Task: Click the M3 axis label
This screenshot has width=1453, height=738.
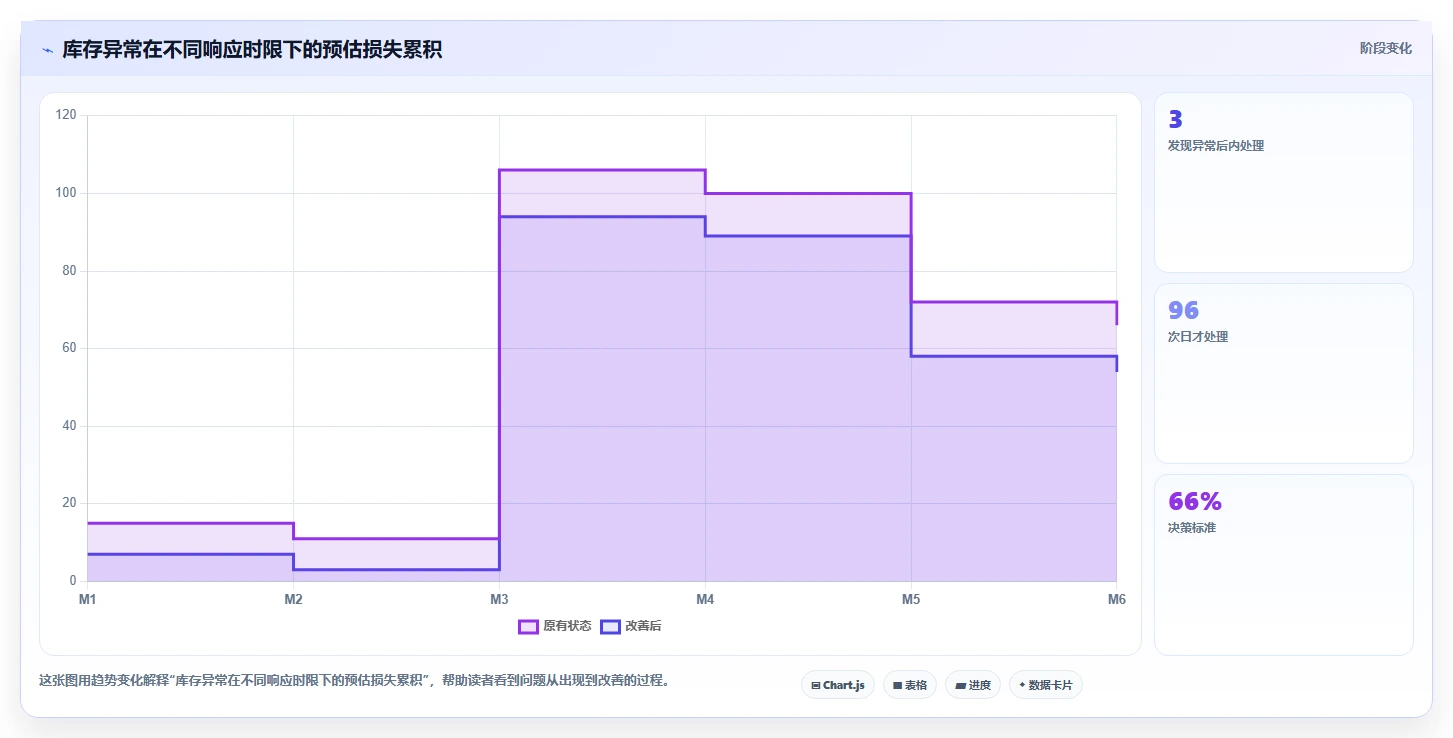Action: [499, 600]
